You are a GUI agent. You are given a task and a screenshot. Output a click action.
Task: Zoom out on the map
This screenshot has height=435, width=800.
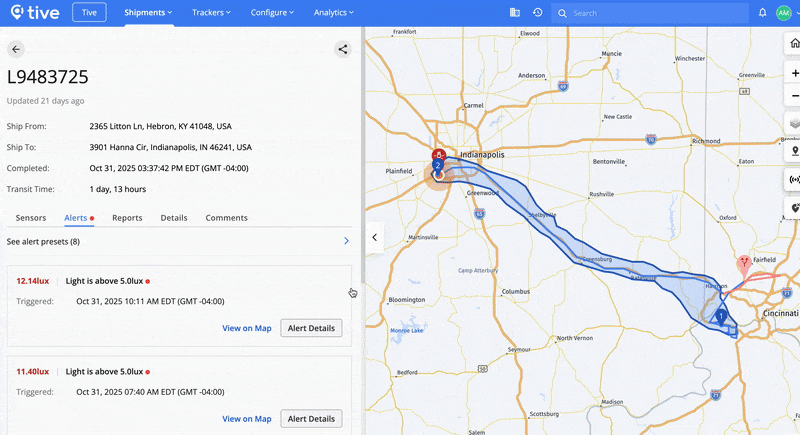[x=794, y=95]
